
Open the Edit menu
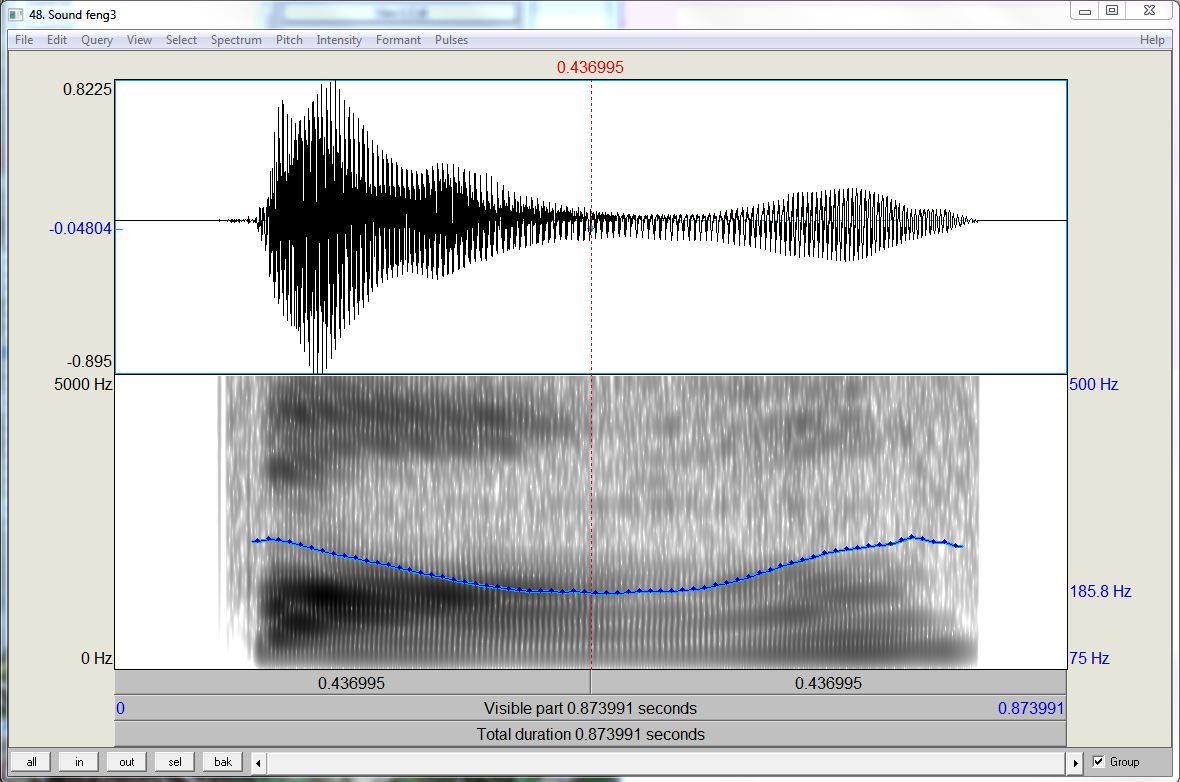tap(56, 40)
